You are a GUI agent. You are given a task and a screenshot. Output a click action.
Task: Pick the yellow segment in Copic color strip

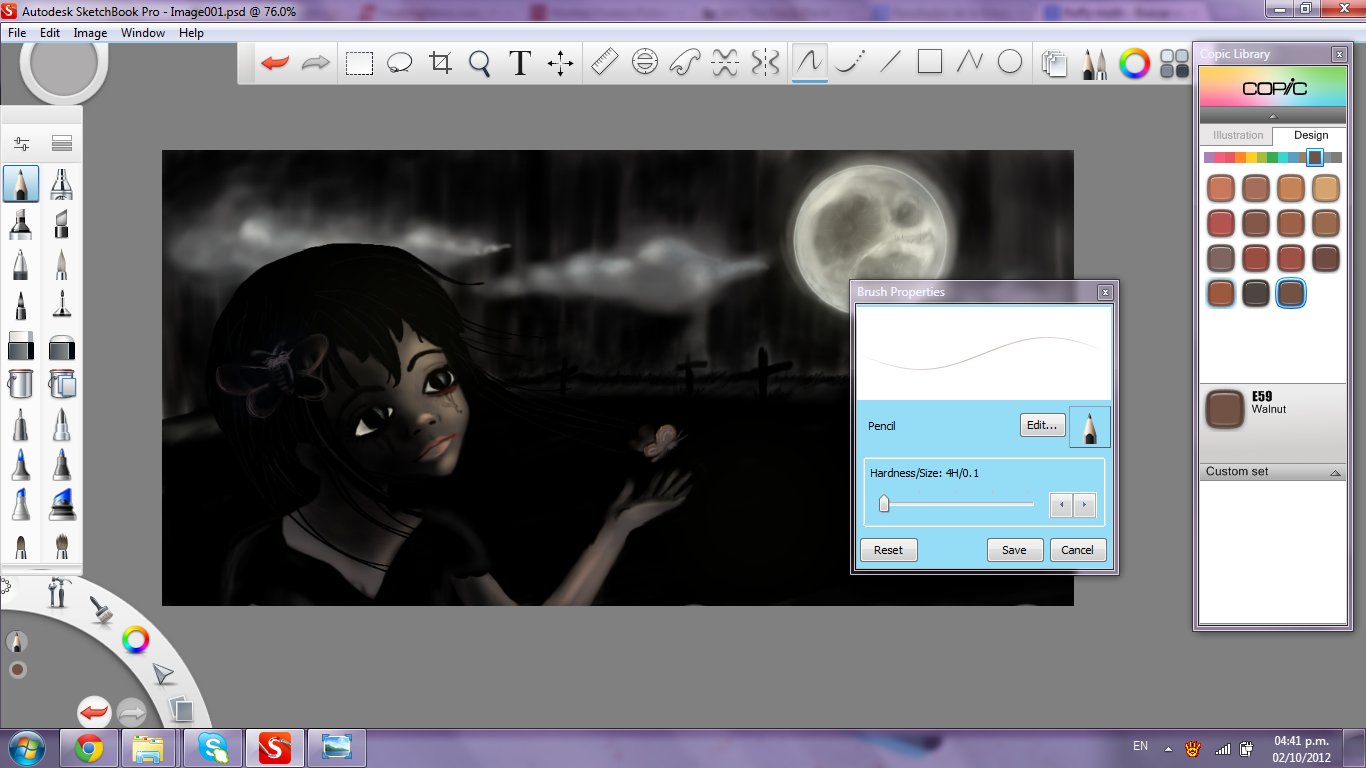[x=1251, y=158]
